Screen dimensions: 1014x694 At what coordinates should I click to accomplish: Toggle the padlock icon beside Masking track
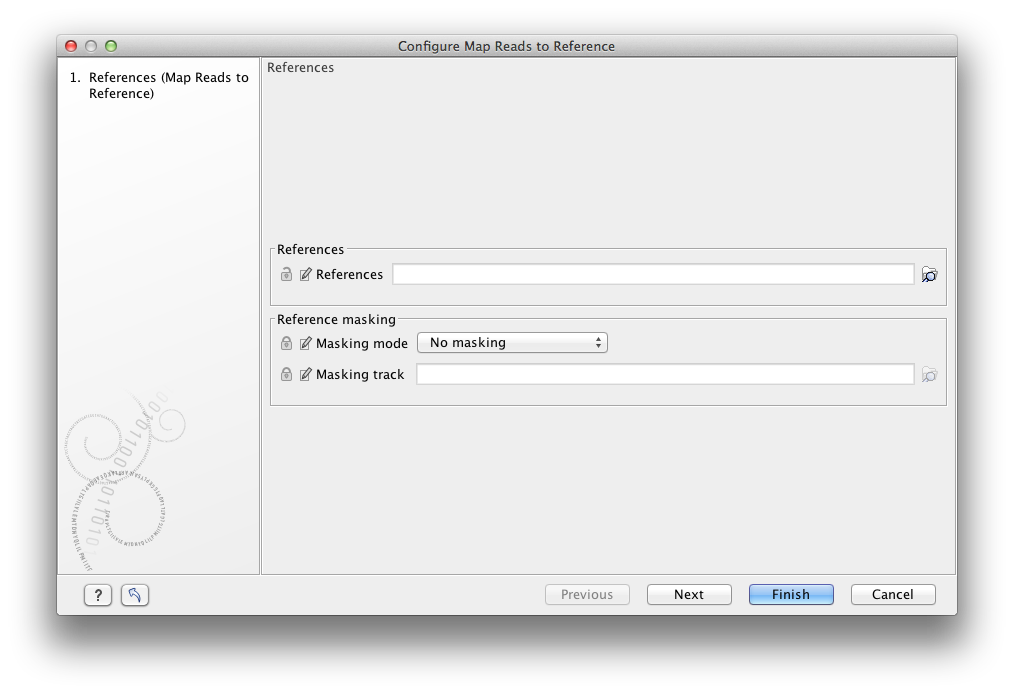point(285,374)
